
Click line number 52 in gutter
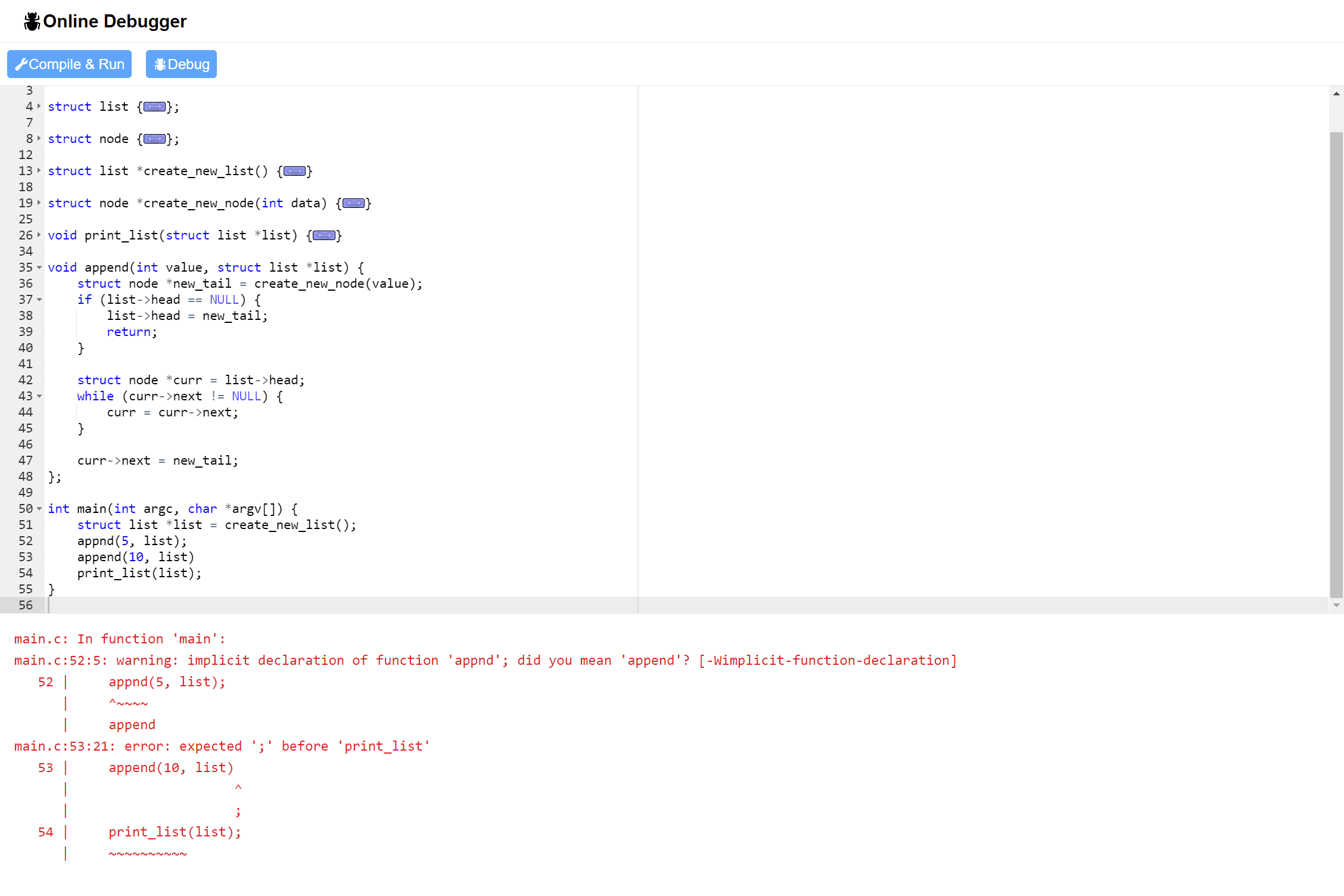tap(26, 541)
